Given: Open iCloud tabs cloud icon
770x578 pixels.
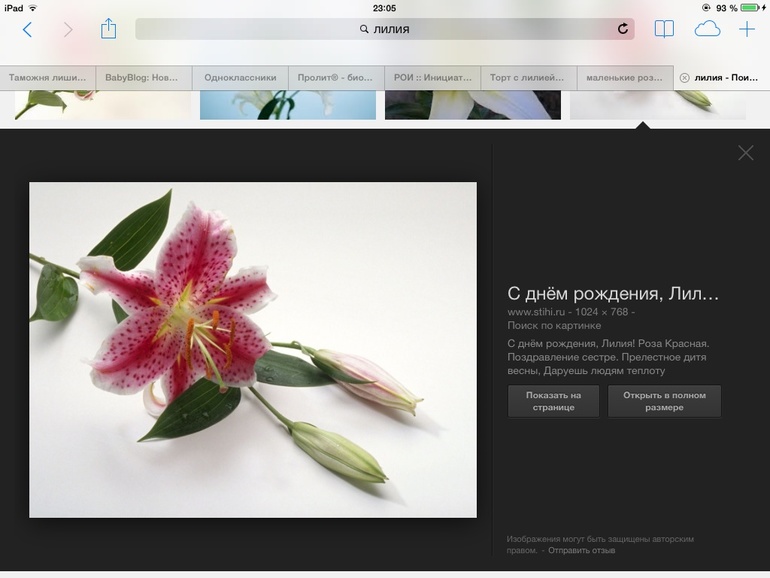Looking at the screenshot, I should pyautogui.click(x=707, y=29).
